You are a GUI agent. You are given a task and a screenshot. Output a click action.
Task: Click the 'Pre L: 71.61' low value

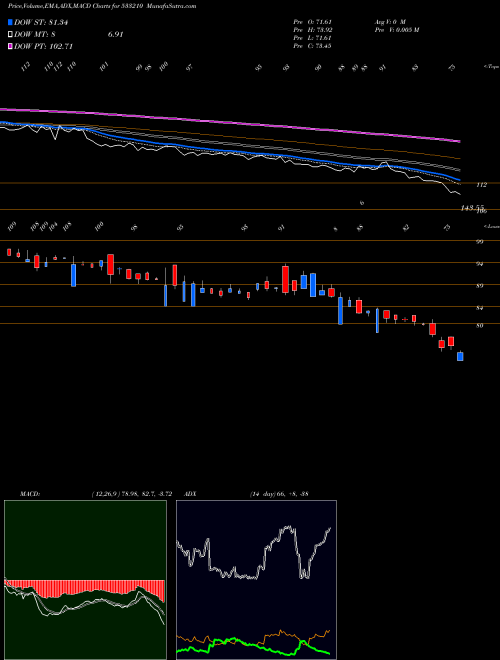tap(312, 37)
